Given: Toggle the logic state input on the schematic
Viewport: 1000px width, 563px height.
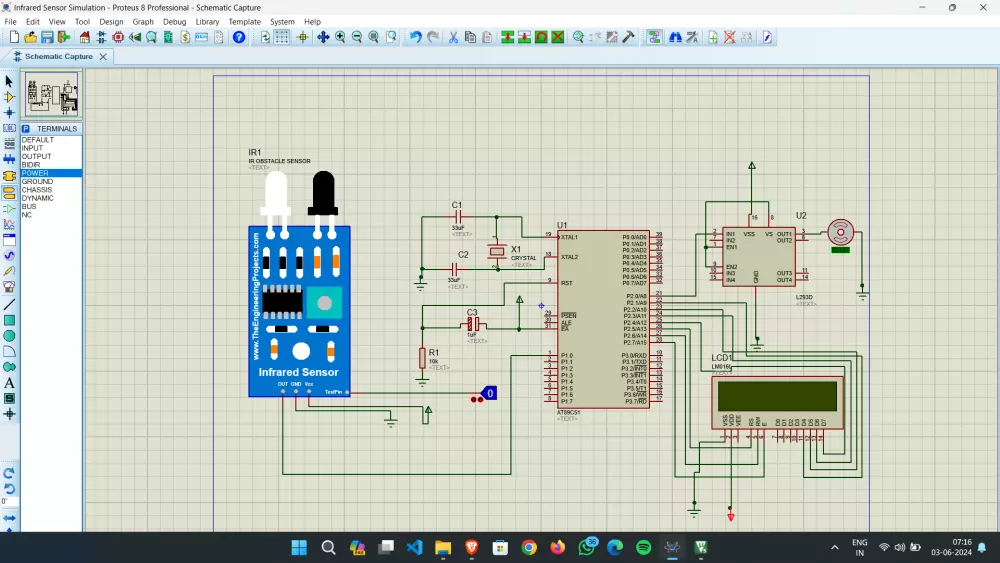Looking at the screenshot, I should (490, 393).
